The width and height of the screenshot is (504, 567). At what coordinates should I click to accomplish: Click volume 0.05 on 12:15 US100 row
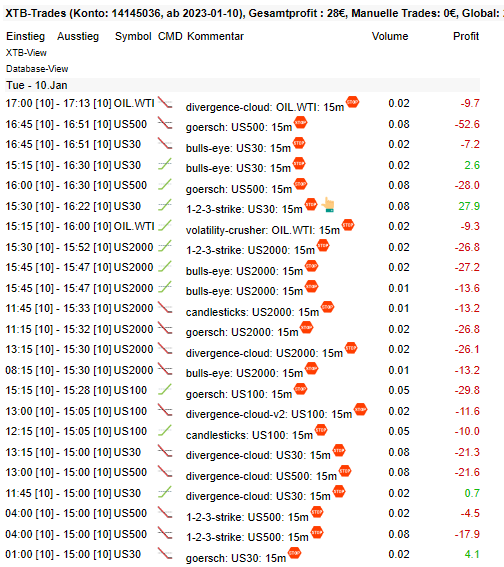click(x=399, y=431)
